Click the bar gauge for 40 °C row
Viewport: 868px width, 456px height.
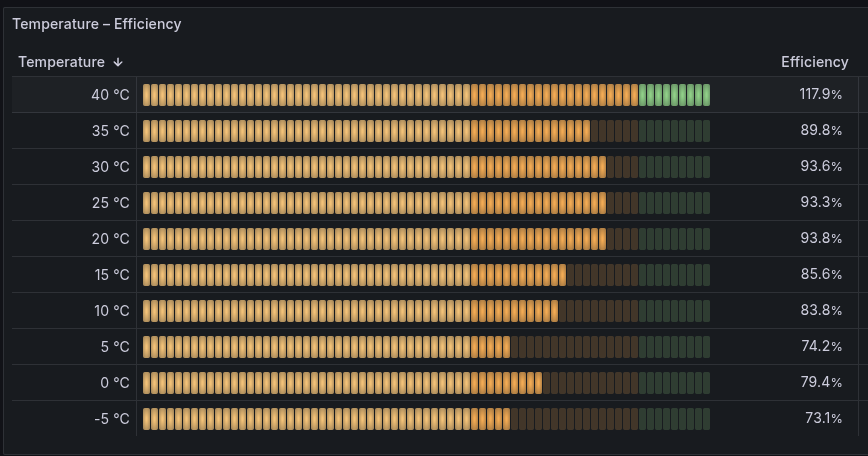pos(426,95)
